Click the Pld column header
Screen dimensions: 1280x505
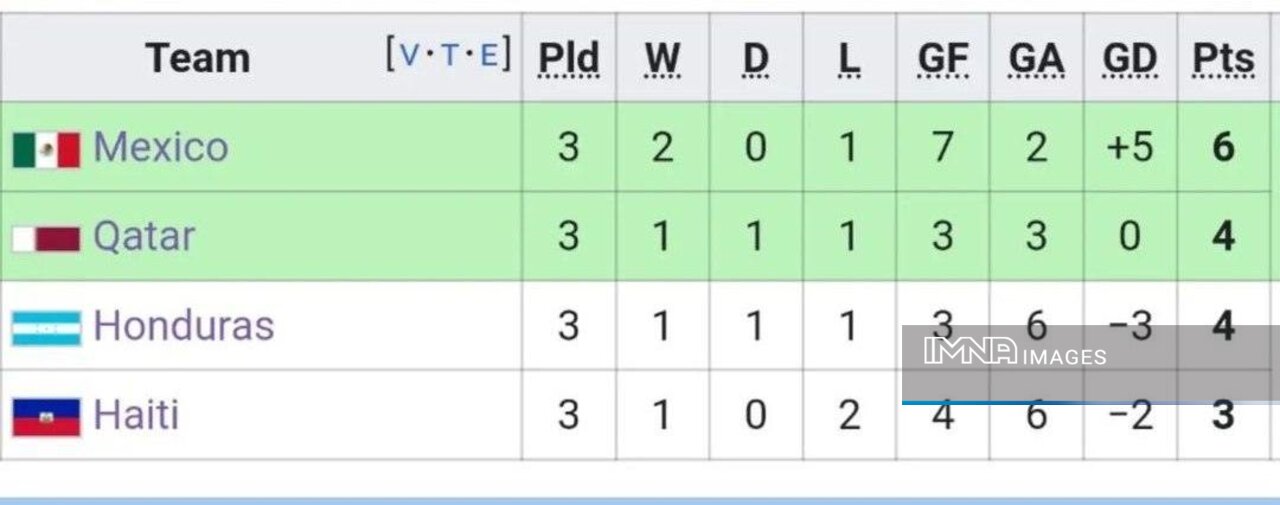click(x=568, y=60)
